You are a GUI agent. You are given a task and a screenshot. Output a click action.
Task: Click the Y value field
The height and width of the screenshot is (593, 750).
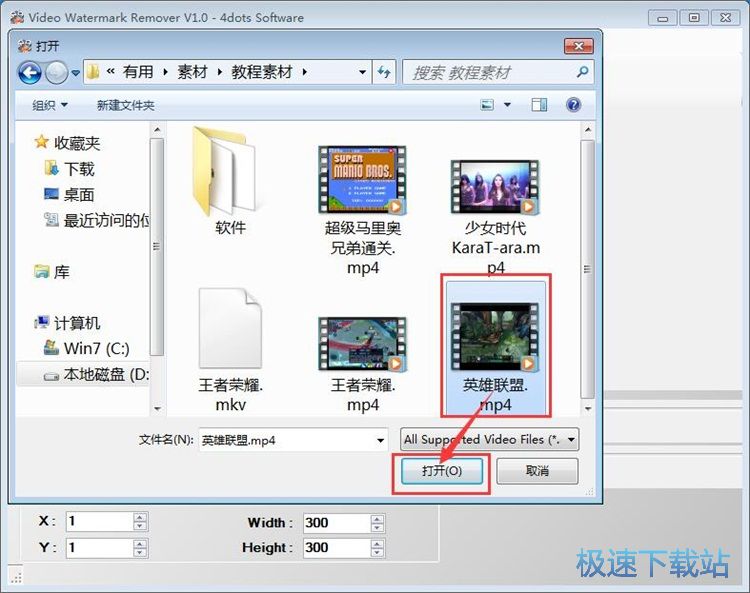tap(99, 548)
